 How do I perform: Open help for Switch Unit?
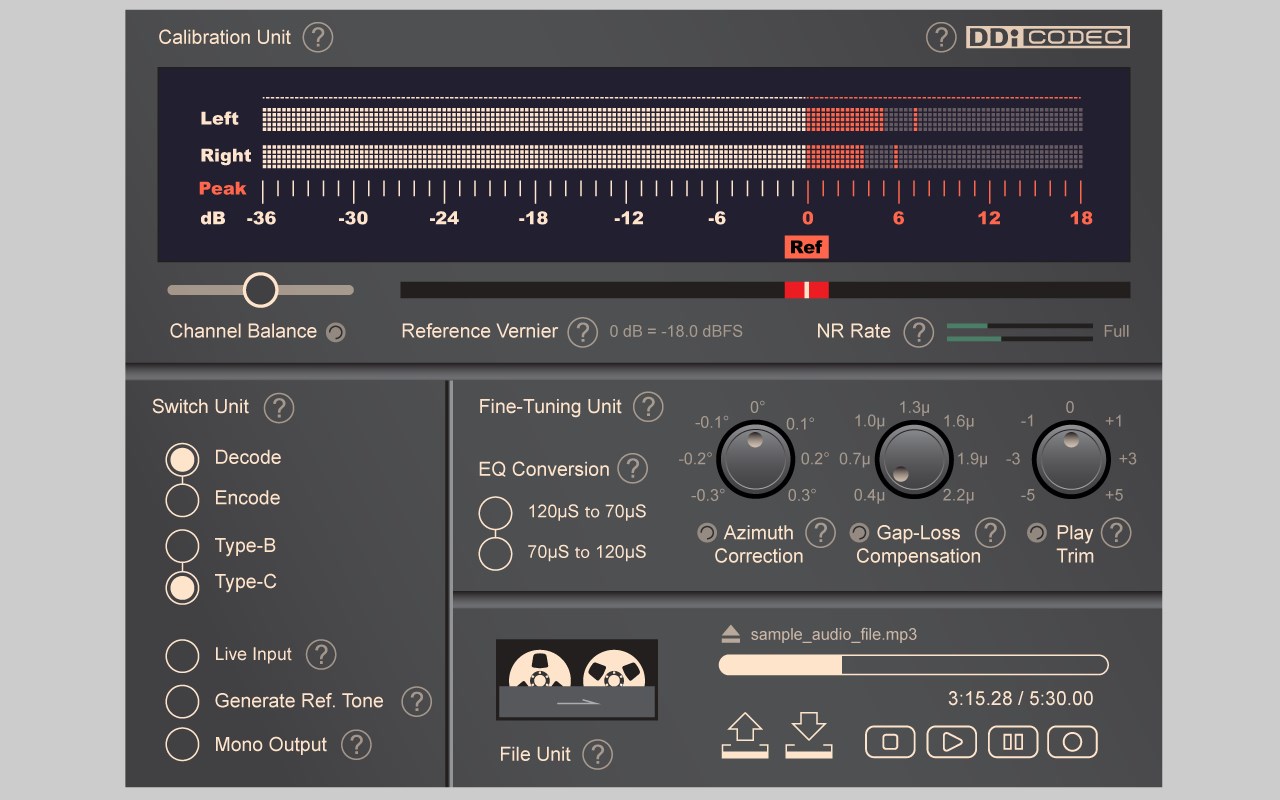278,408
